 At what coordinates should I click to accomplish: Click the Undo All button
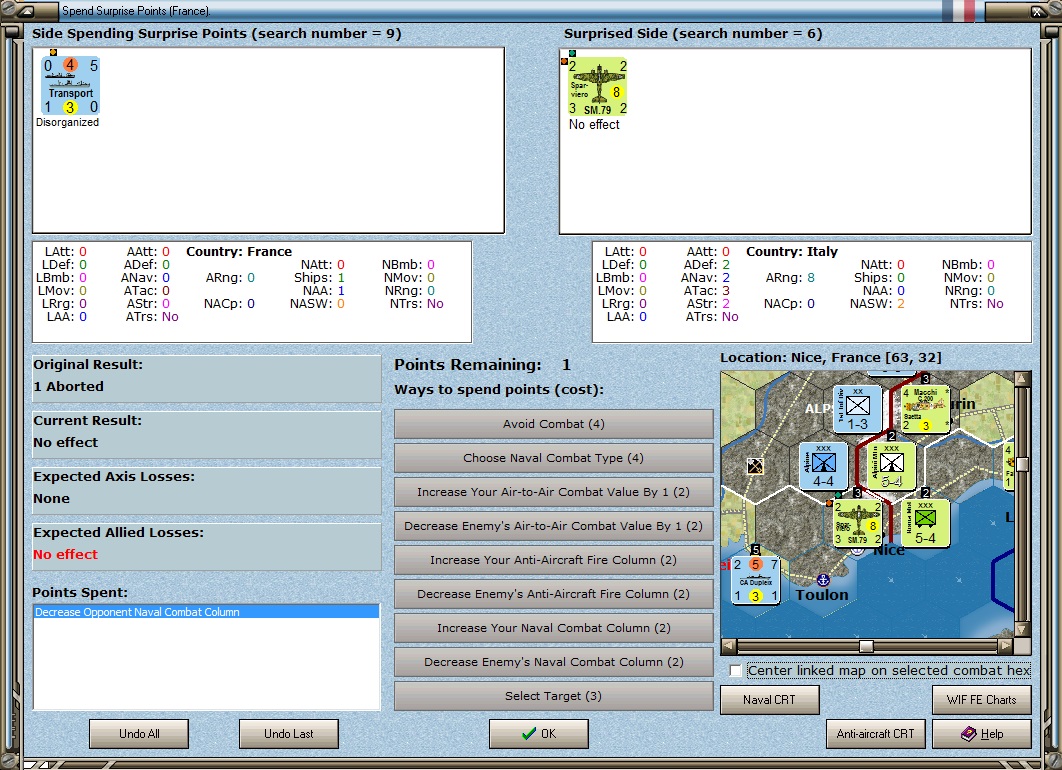pos(139,733)
